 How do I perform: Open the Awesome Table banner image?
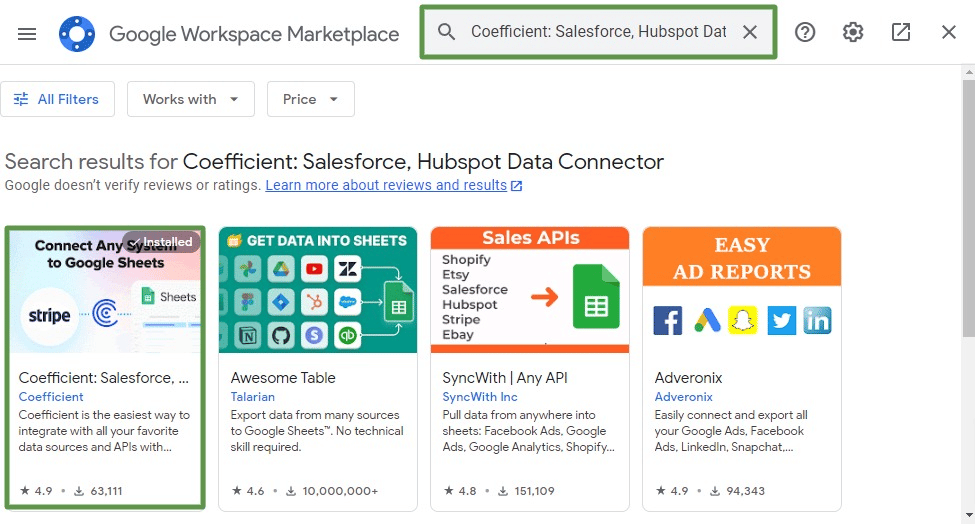318,290
